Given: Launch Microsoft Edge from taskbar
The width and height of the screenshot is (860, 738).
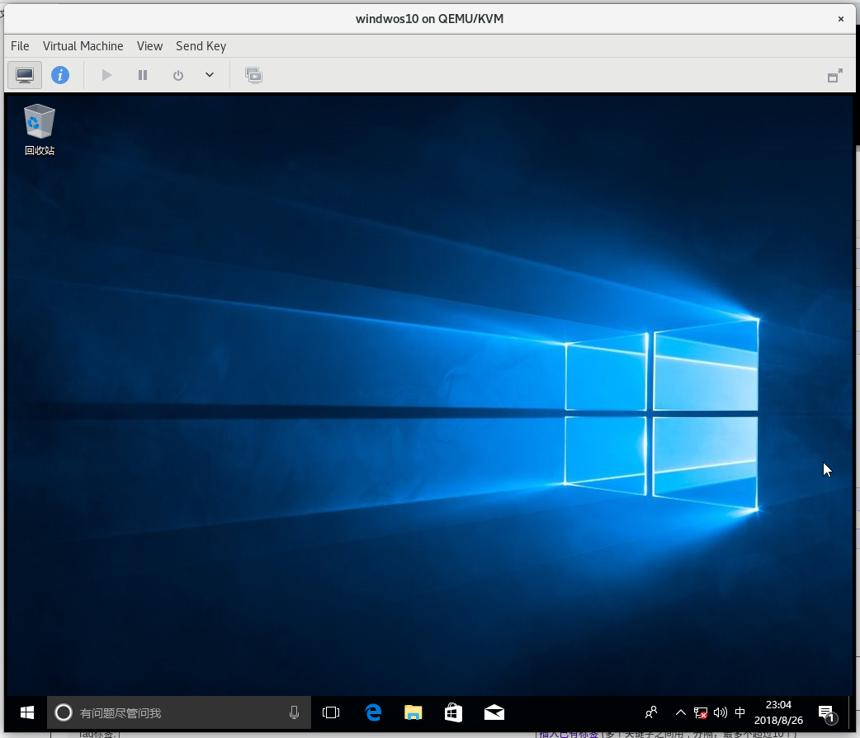Looking at the screenshot, I should (373, 712).
